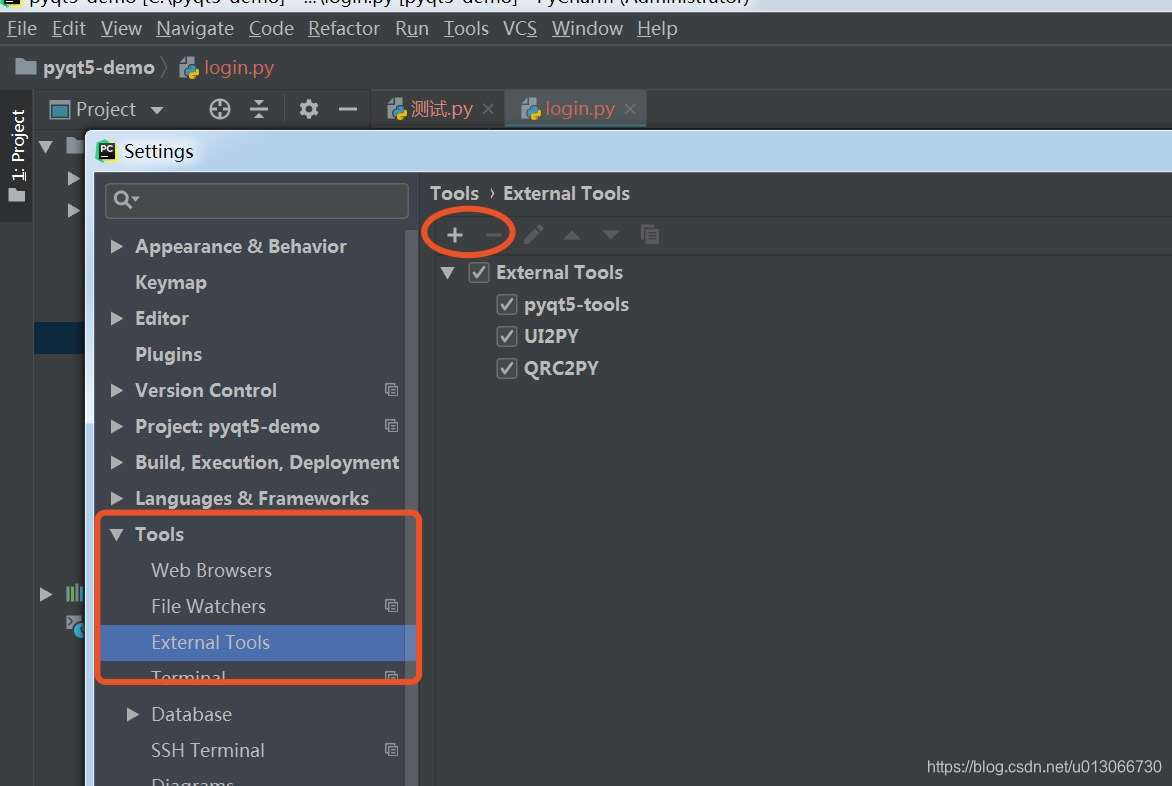
Task: Collapse Tools settings node
Action: [117, 534]
